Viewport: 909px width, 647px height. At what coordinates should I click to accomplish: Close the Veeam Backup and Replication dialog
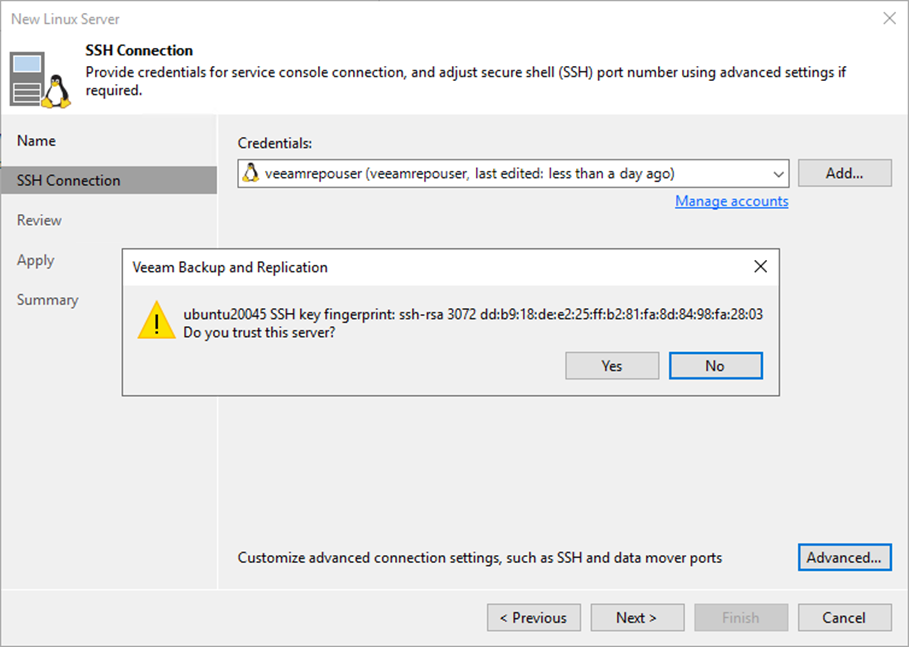click(761, 266)
